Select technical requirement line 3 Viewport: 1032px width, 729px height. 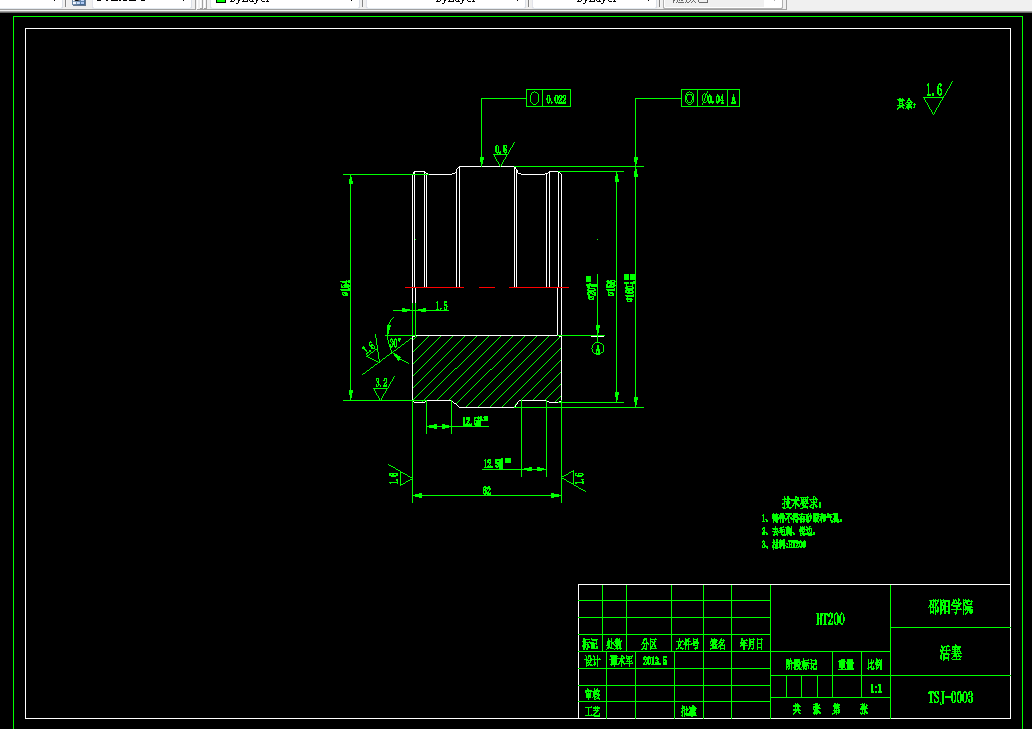click(x=784, y=545)
